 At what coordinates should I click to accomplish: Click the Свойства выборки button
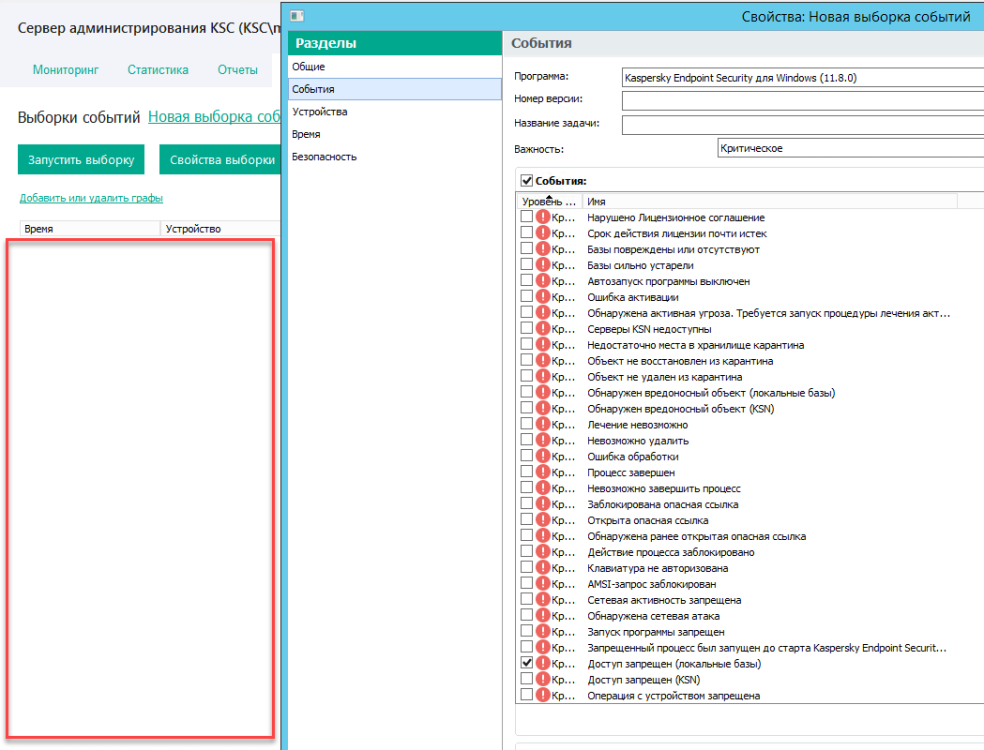pyautogui.click(x=222, y=159)
